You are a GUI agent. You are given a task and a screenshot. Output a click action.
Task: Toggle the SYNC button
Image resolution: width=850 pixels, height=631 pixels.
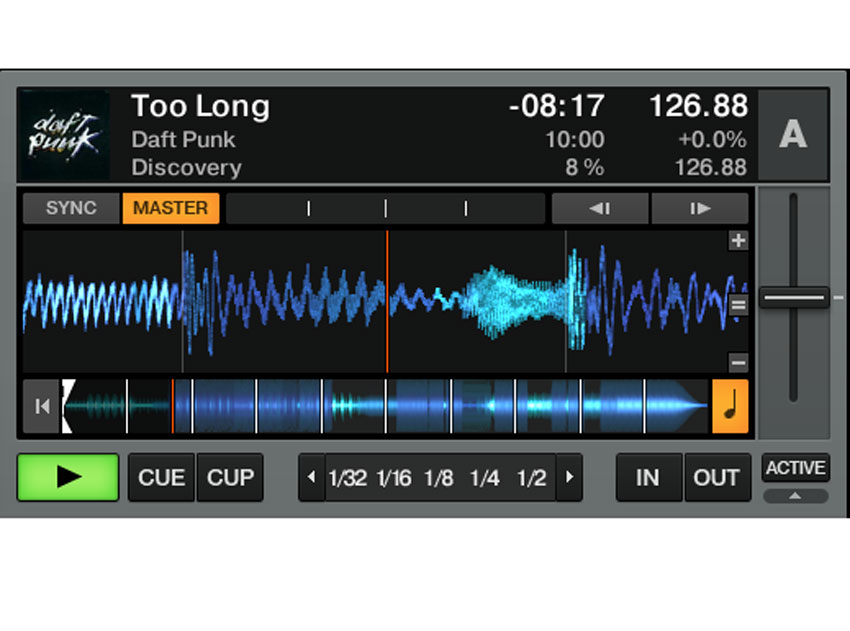71,208
